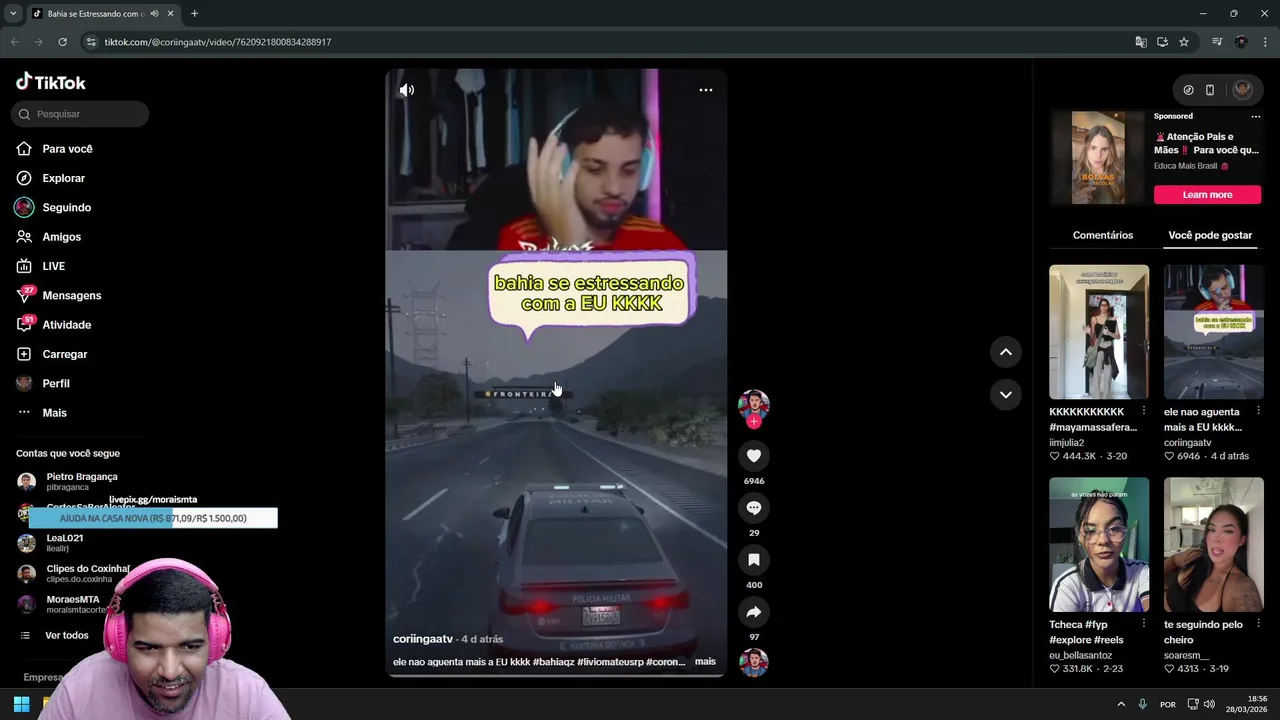
Task: Open Perfil page
Action: (55, 383)
